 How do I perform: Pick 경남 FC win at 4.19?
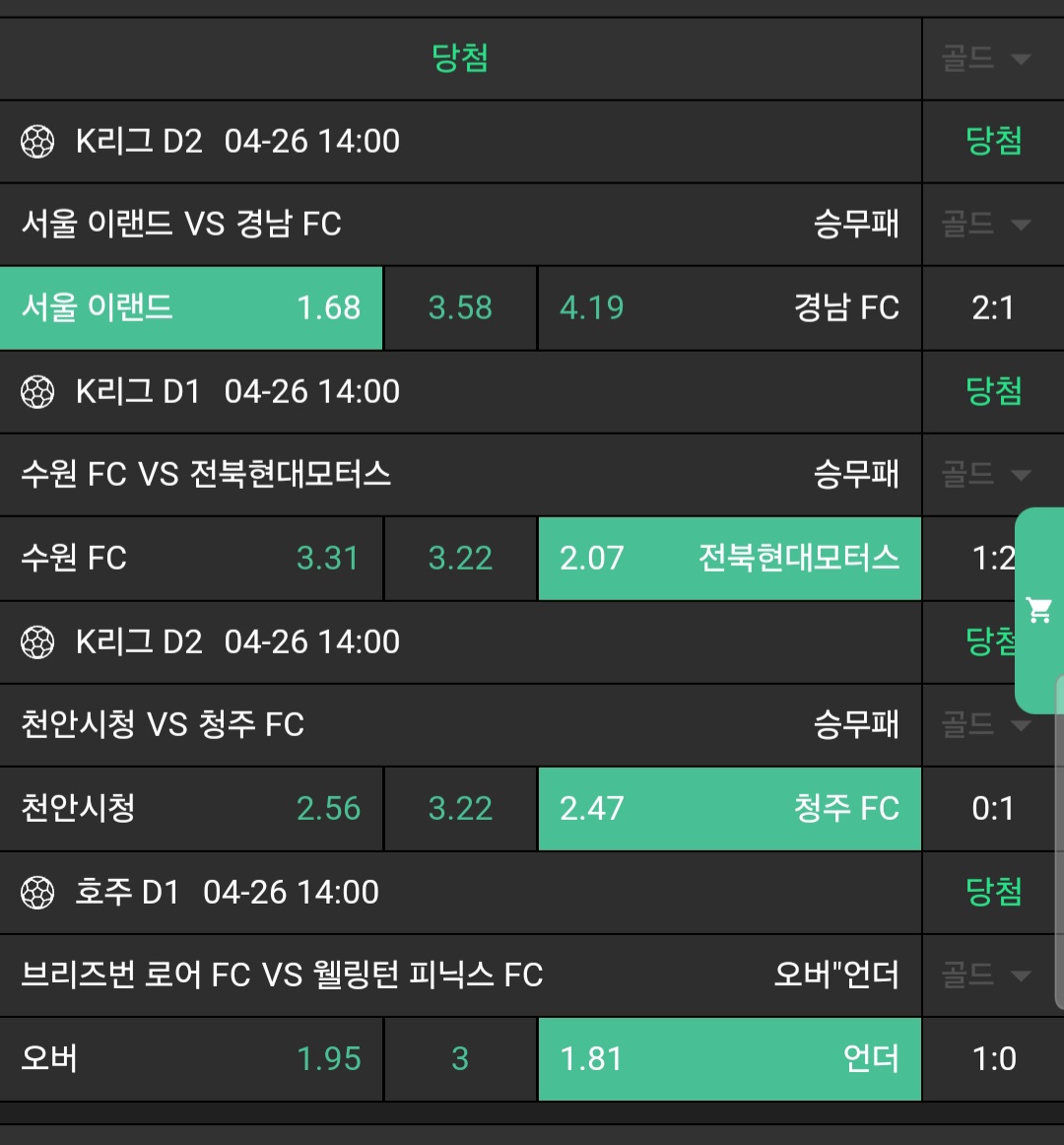[729, 307]
